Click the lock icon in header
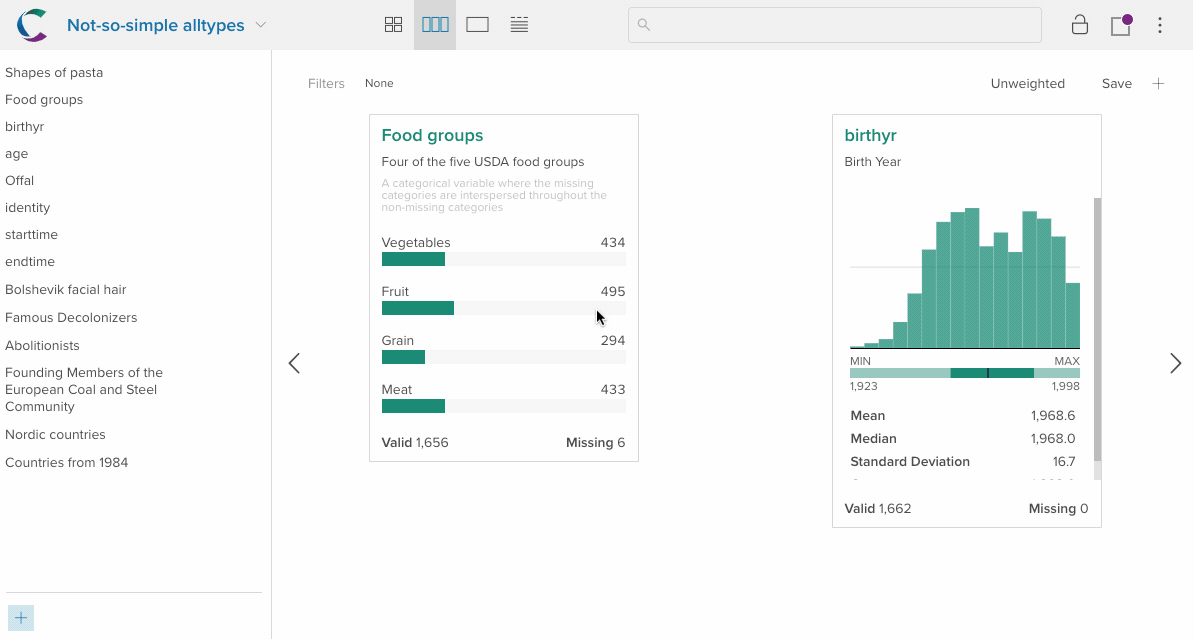The width and height of the screenshot is (1193, 639). [1080, 25]
